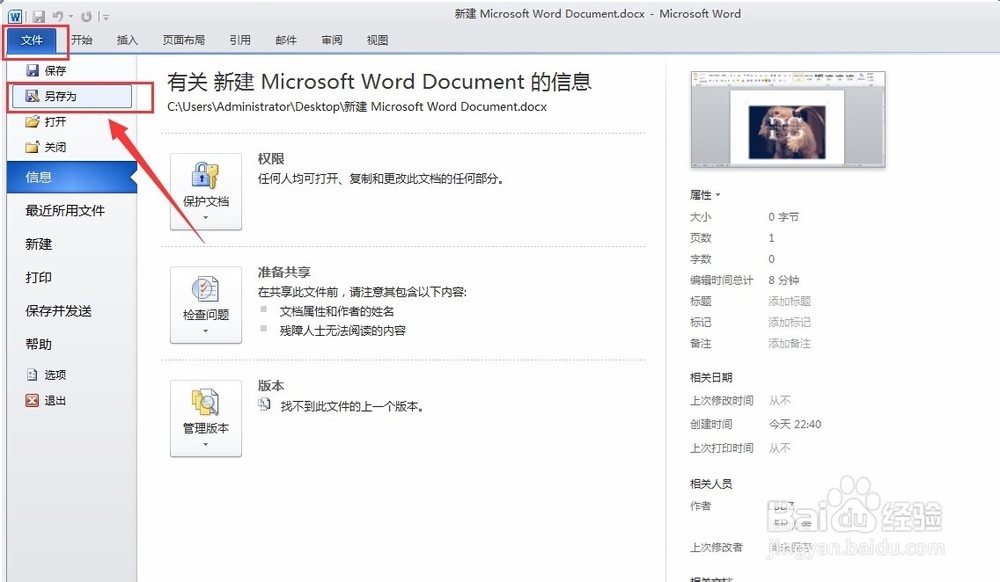The height and width of the screenshot is (582, 1000).
Task: Open 保护文档 (Protect Document) options
Action: pyautogui.click(x=205, y=191)
